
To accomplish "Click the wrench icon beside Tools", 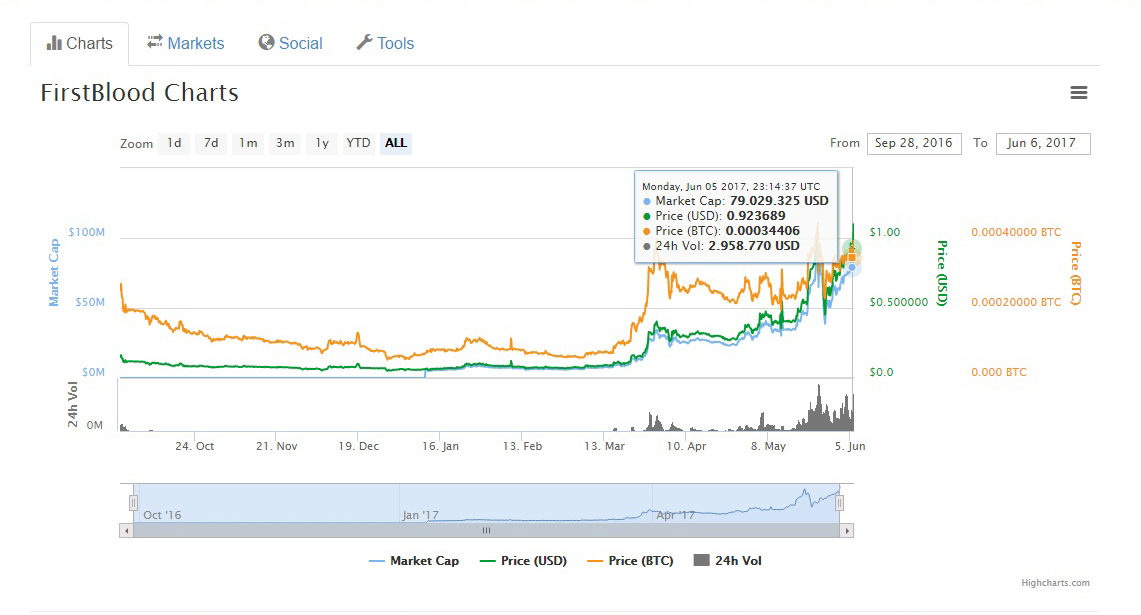I will tap(364, 42).
